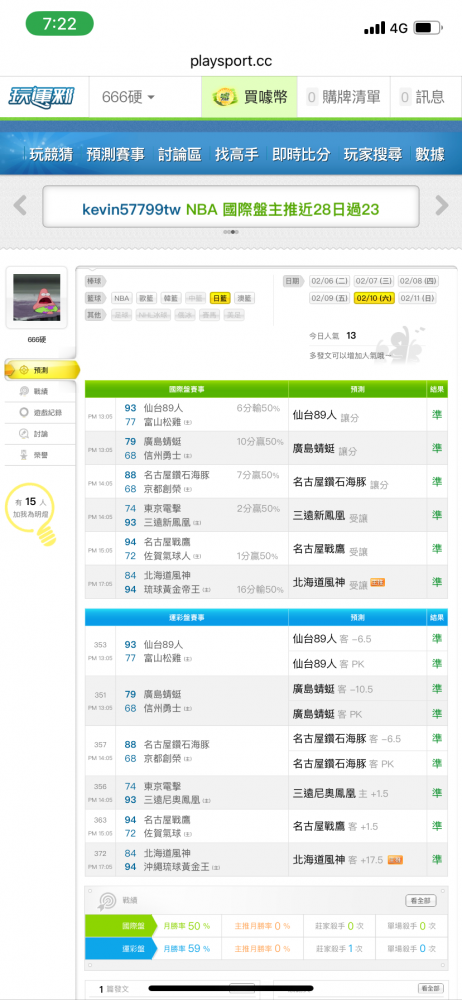Show the next banner with right arrow
This screenshot has width=462, height=1000.
[442, 205]
